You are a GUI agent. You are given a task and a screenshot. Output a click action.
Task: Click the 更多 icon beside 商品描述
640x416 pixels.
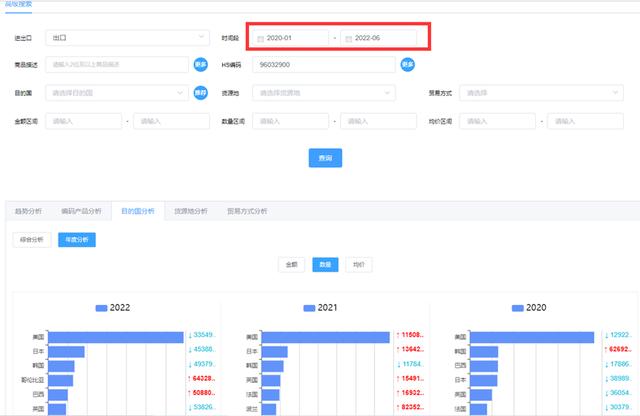click(x=201, y=65)
